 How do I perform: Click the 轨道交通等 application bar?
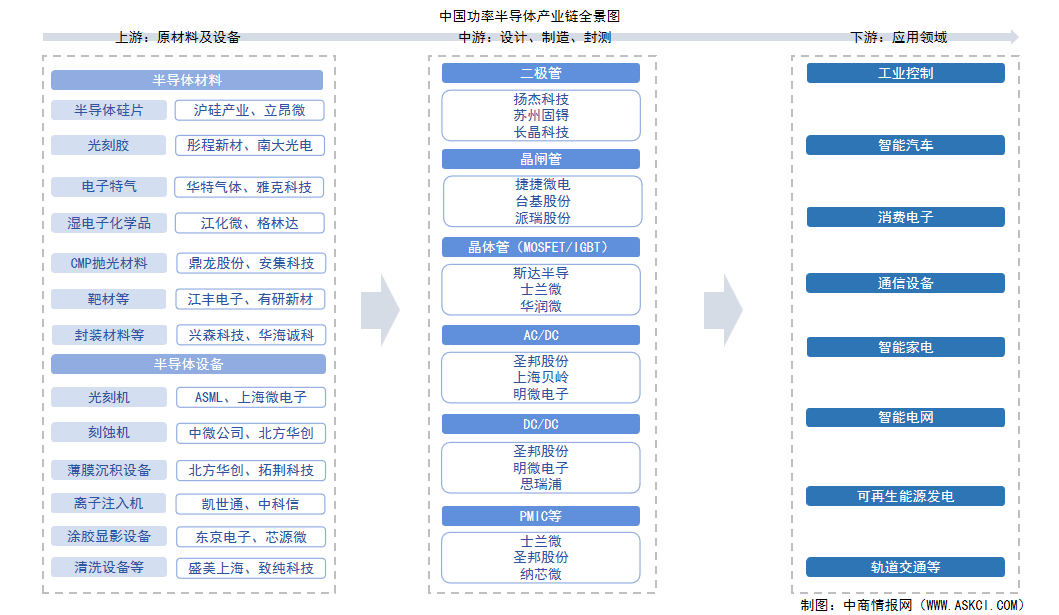(x=906, y=567)
